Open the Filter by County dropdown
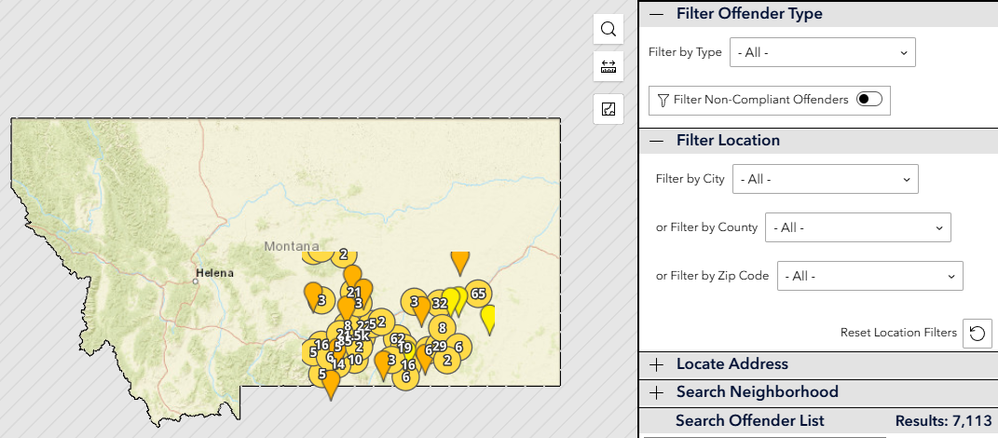Screen dimensions: 998x438 click(x=858, y=227)
